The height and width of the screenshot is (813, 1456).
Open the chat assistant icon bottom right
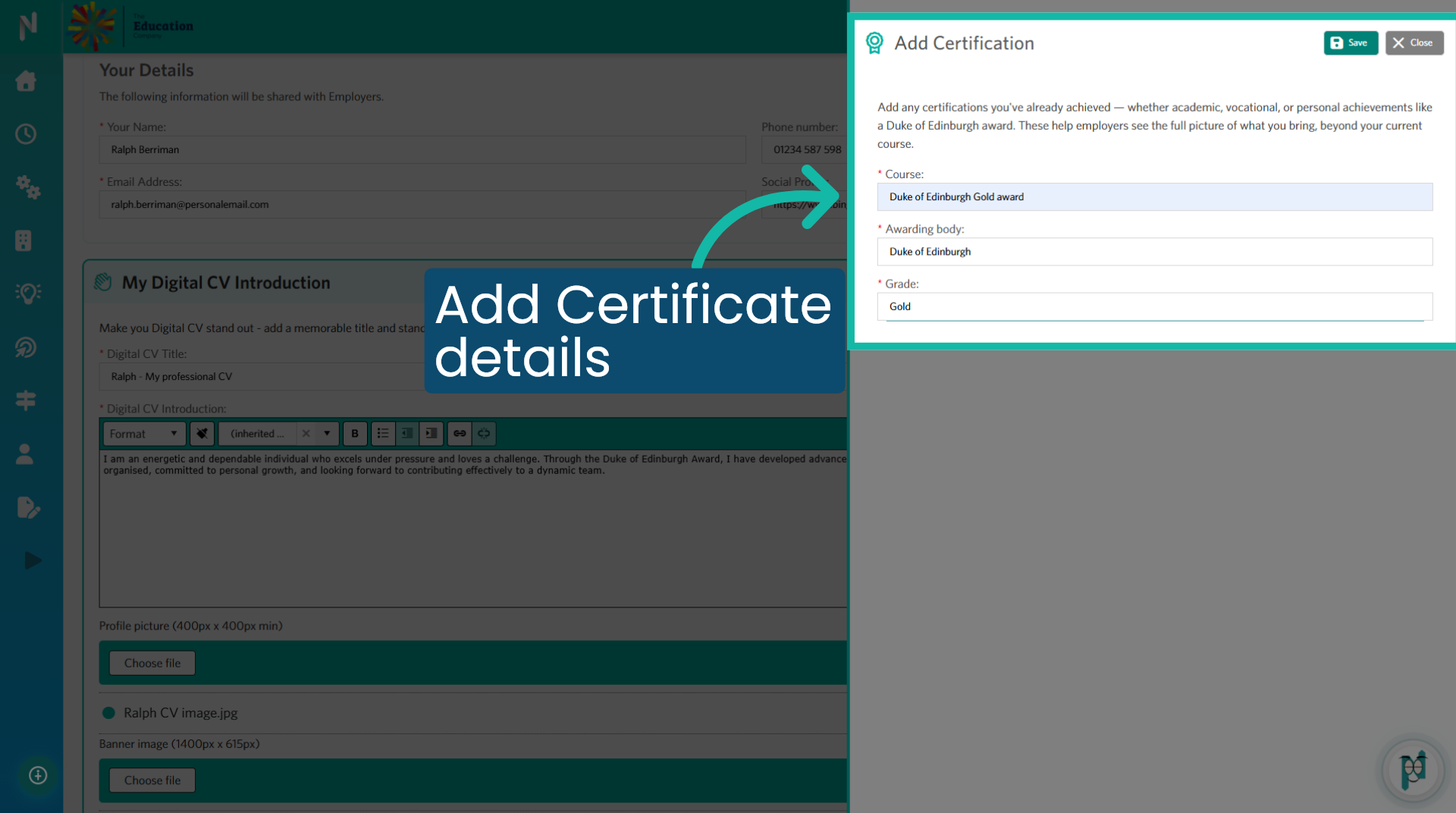point(1414,771)
